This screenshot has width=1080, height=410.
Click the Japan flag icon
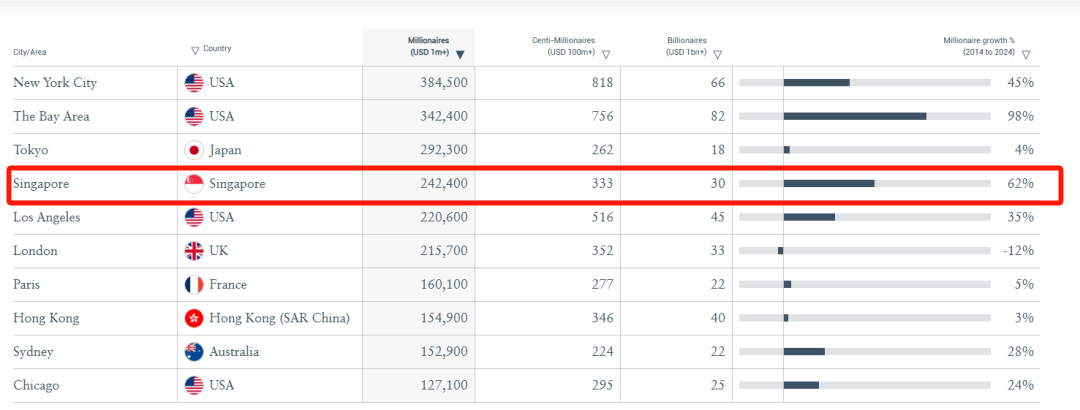194,150
